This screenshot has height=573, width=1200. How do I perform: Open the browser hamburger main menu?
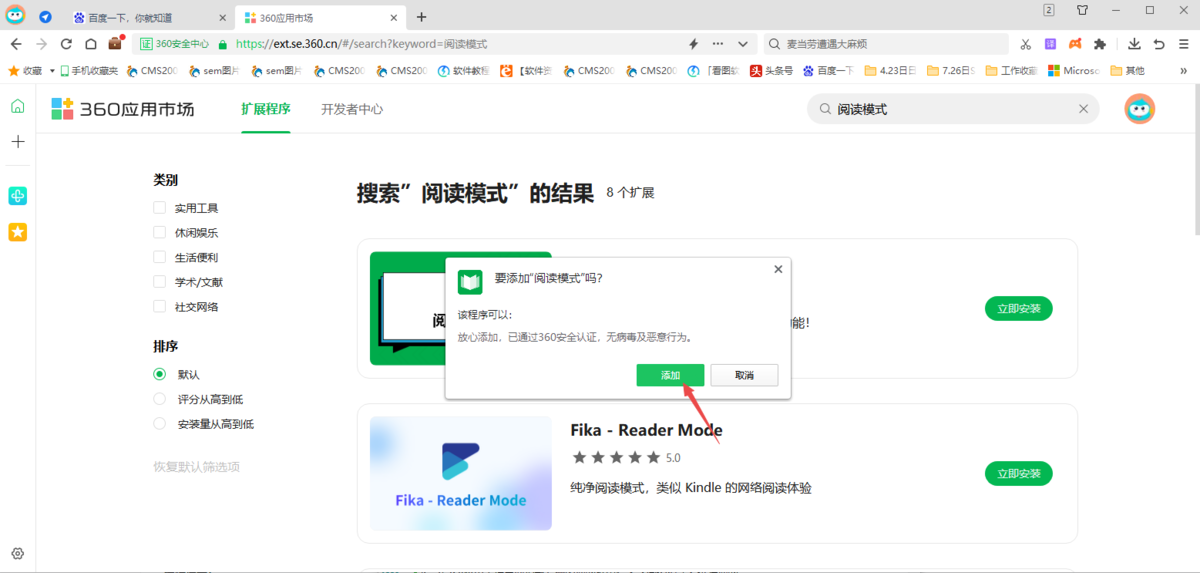point(1183,44)
